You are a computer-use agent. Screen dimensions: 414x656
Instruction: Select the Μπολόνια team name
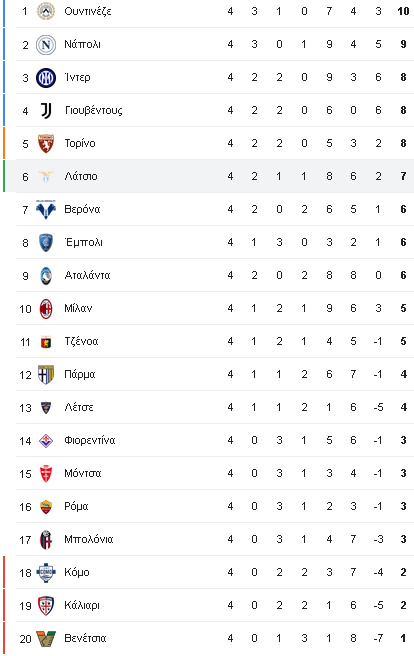pos(89,540)
